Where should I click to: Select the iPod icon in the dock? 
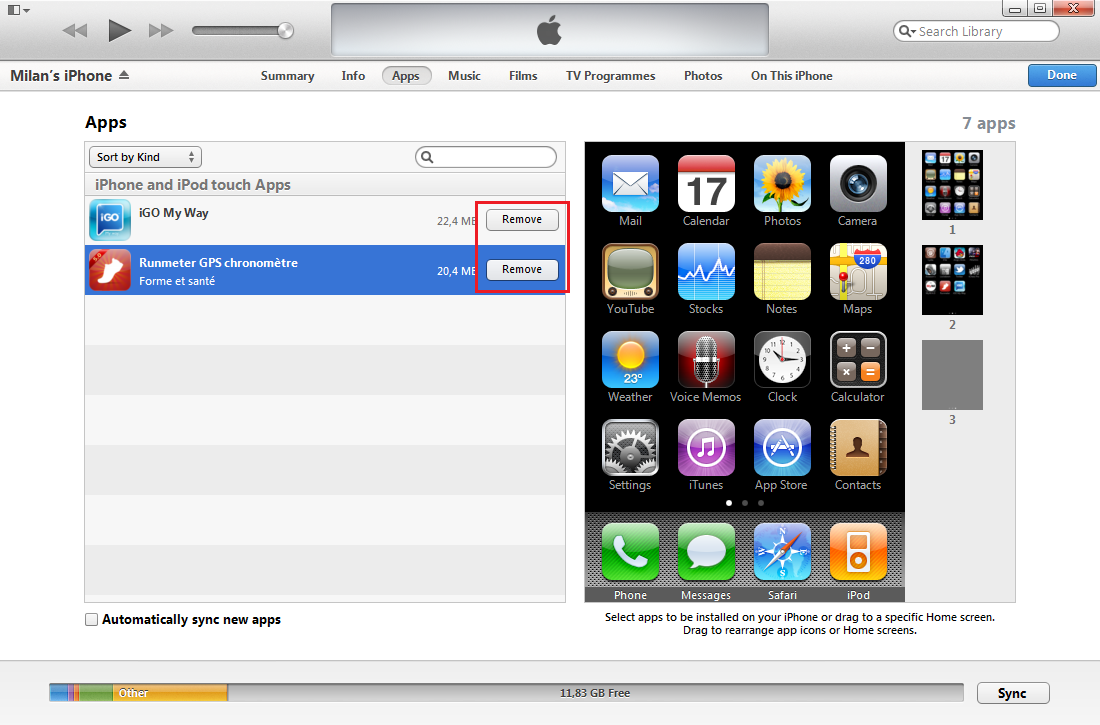coord(858,552)
